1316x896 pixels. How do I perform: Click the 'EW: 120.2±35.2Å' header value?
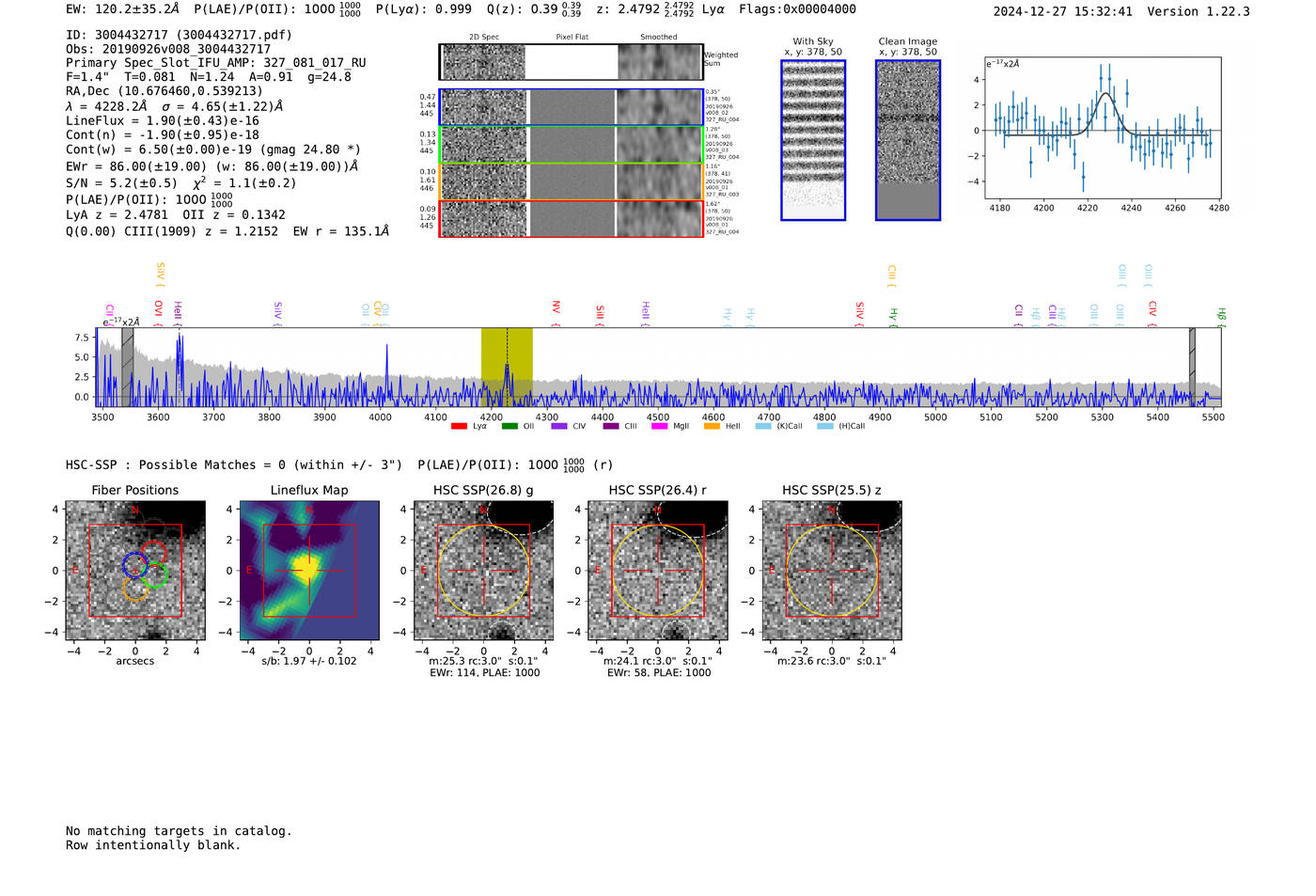tap(122, 8)
